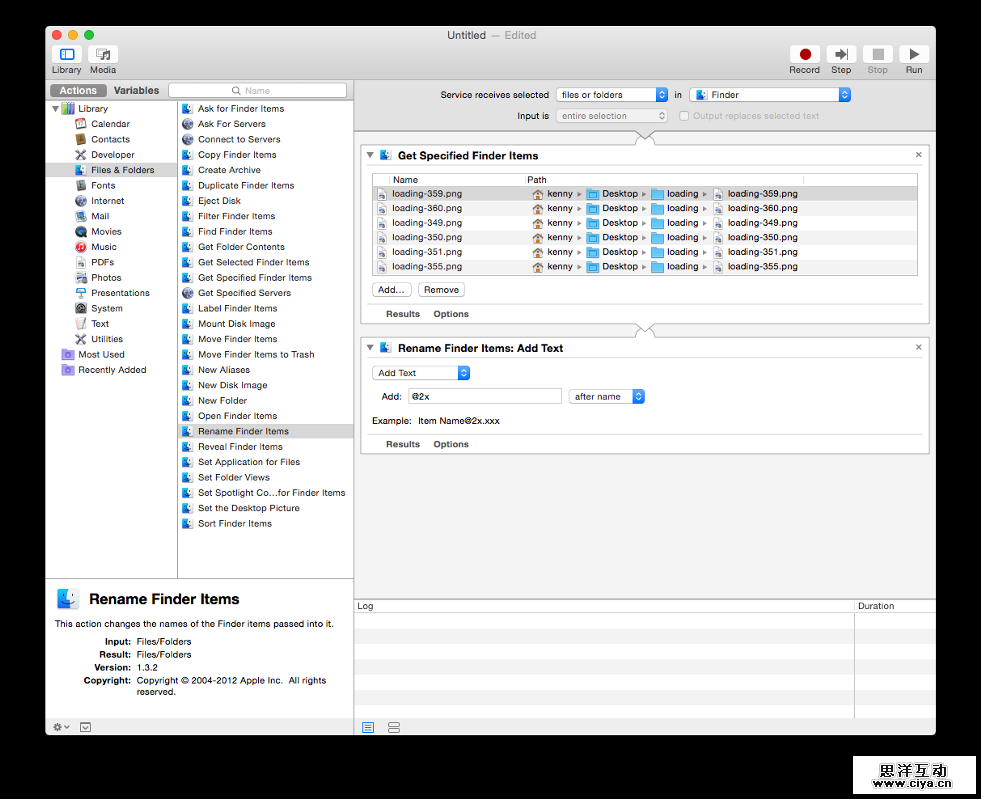Collapse the Rename Finder Items action
The image size is (981, 799).
[371, 348]
